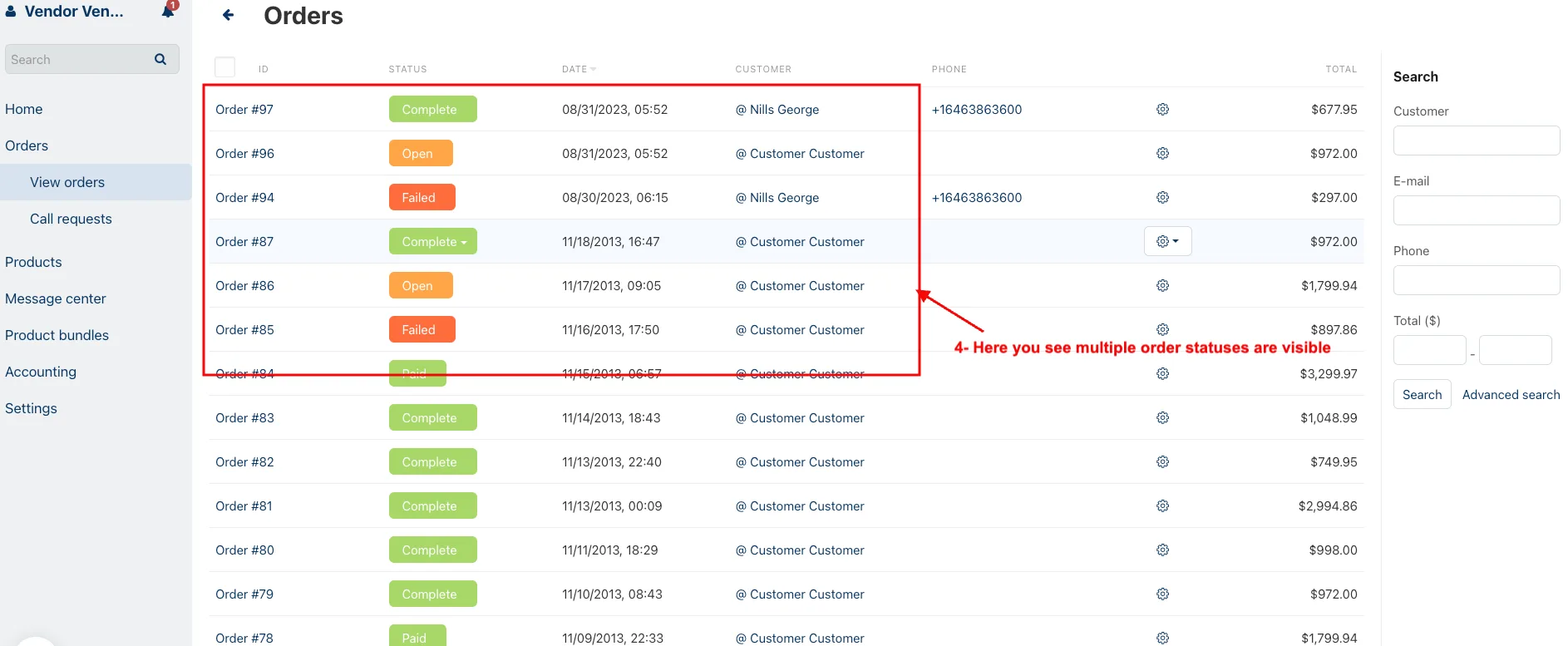Open gear menu for Order #85
The image size is (1568, 646).
coord(1162,329)
